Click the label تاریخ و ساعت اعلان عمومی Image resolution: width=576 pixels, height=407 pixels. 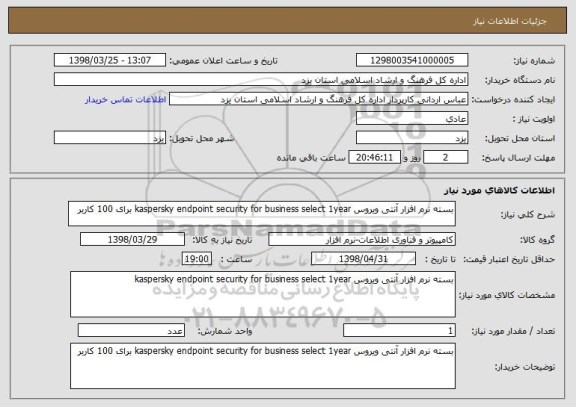pyautogui.click(x=223, y=61)
